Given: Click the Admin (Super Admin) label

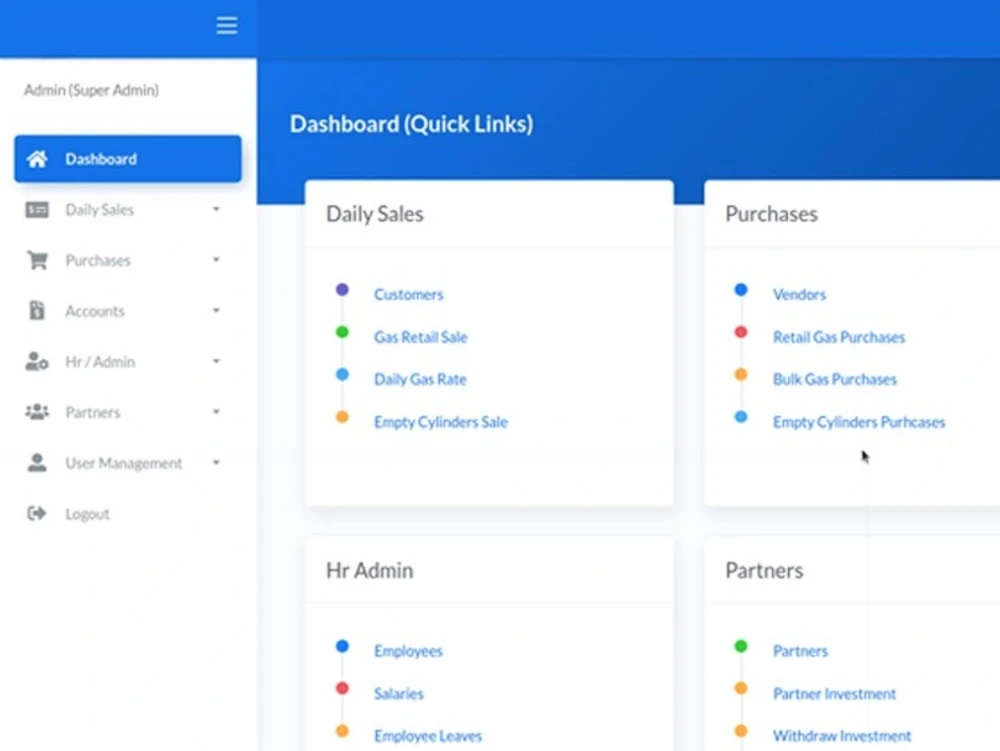Looking at the screenshot, I should [x=92, y=90].
